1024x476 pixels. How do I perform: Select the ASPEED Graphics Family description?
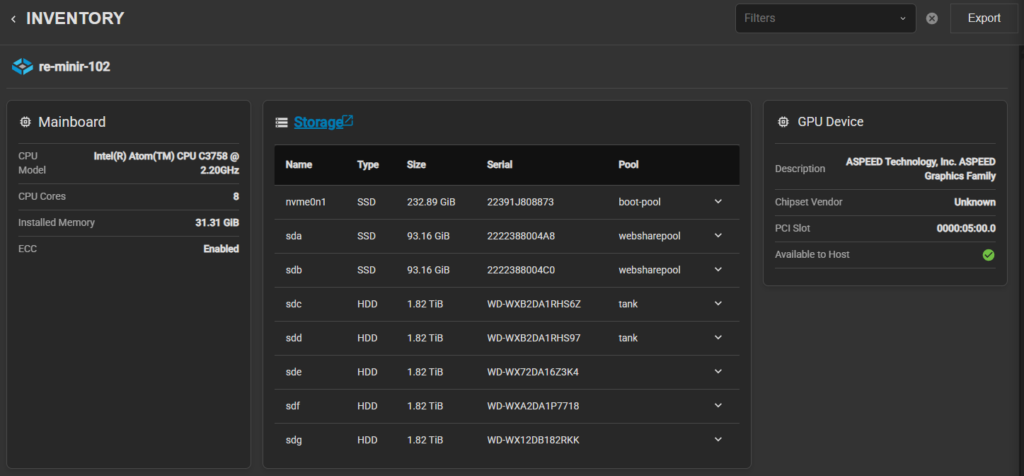pyautogui.click(x=921, y=168)
